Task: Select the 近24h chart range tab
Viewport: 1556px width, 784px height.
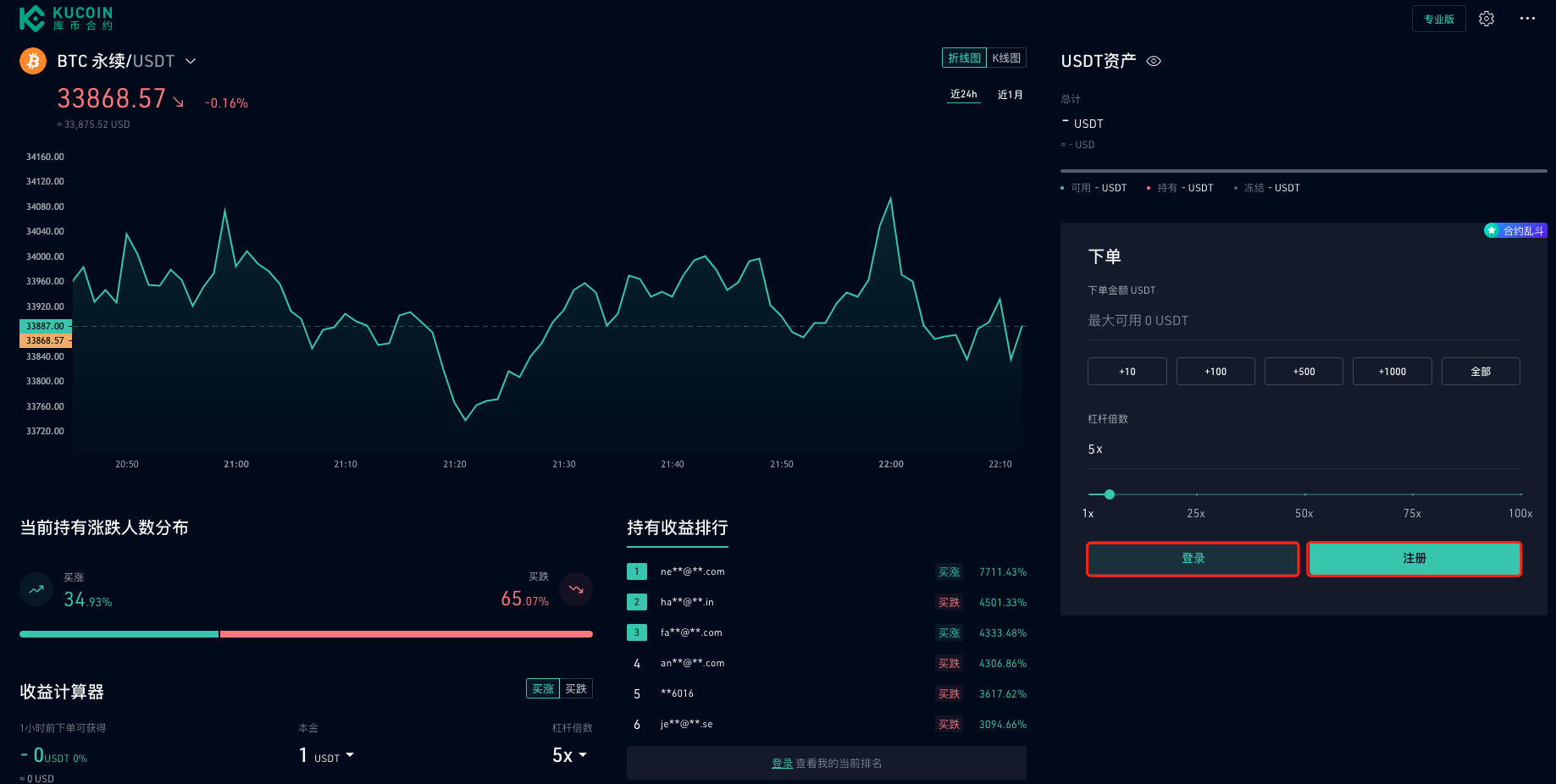Action: coord(963,95)
